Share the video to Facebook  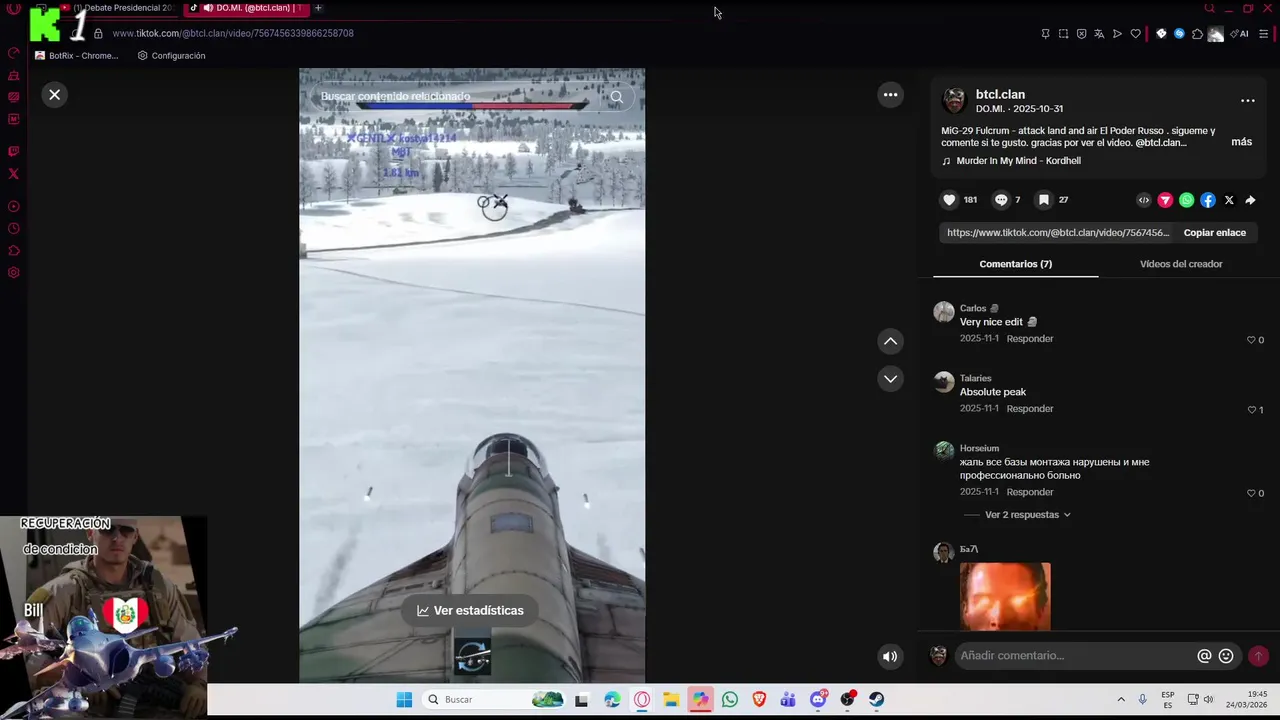click(x=1208, y=200)
